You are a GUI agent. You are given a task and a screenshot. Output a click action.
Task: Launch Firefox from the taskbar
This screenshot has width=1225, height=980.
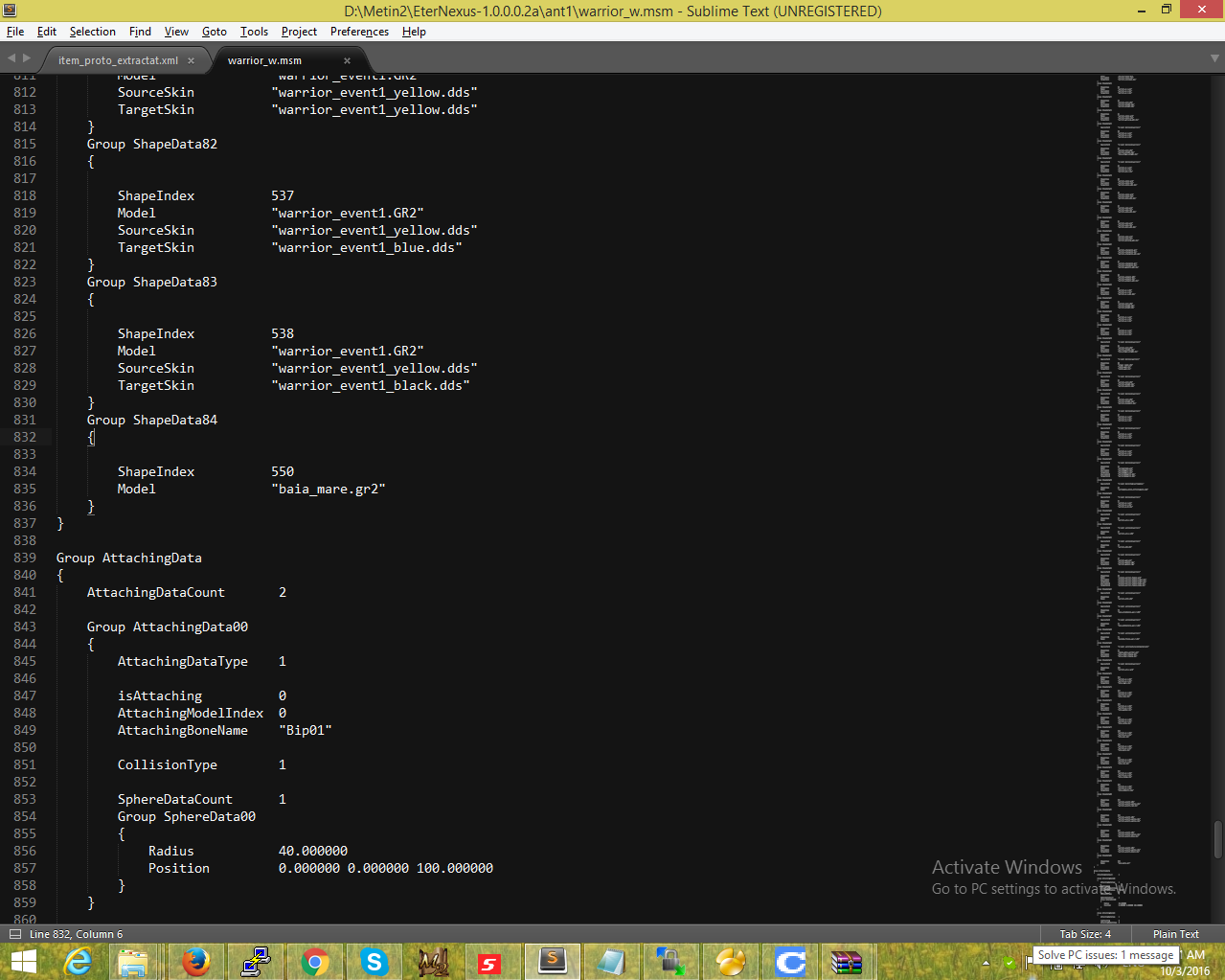click(195, 961)
